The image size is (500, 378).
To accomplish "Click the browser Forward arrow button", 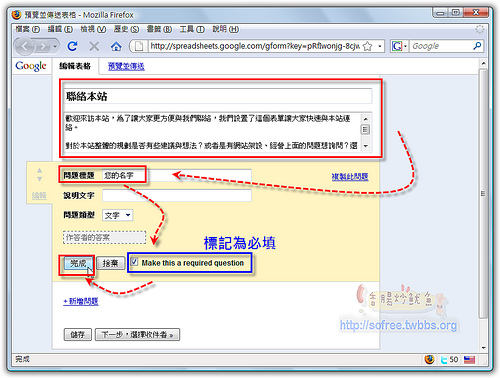I will [x=43, y=46].
